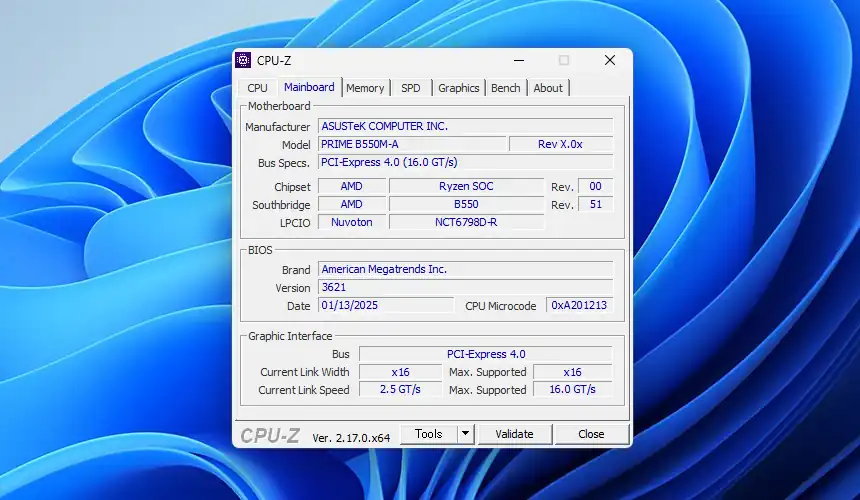Screen dimensions: 860x500
Task: Show the Graphics tab
Action: (x=459, y=88)
